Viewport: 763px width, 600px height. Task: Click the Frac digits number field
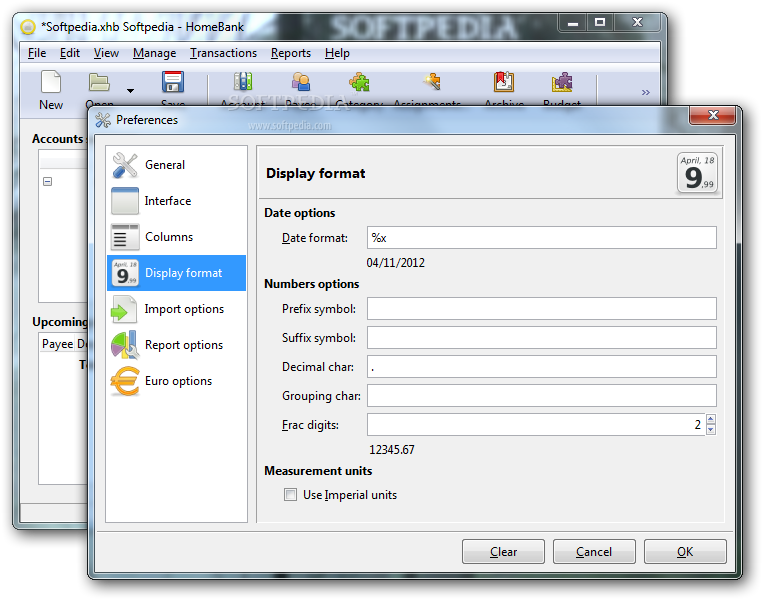pos(536,425)
